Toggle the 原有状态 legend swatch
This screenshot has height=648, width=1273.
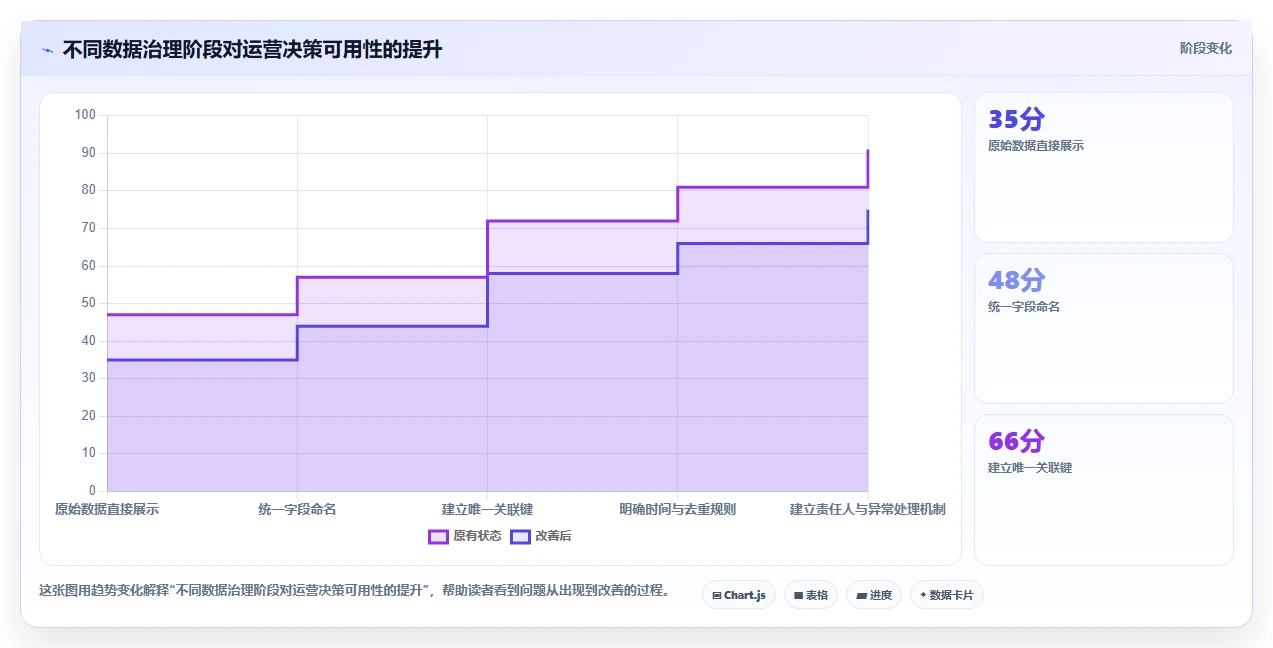(x=438, y=536)
